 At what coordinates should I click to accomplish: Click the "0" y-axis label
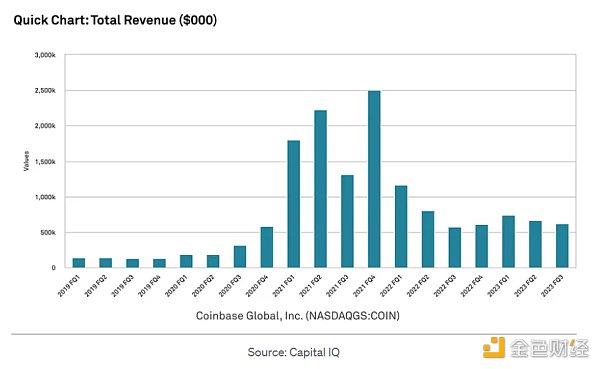click(x=54, y=268)
